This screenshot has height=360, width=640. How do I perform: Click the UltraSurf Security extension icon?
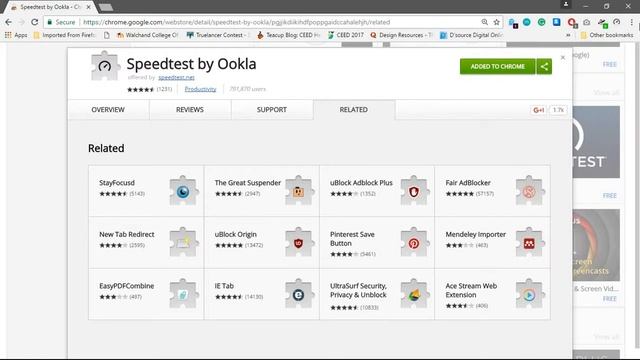click(414, 293)
